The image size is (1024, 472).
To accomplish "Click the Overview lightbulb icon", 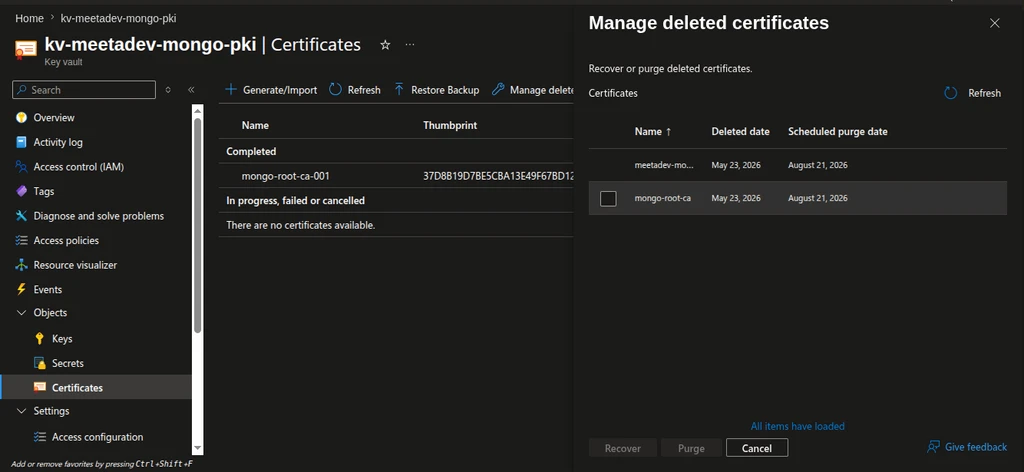I will pyautogui.click(x=21, y=118).
